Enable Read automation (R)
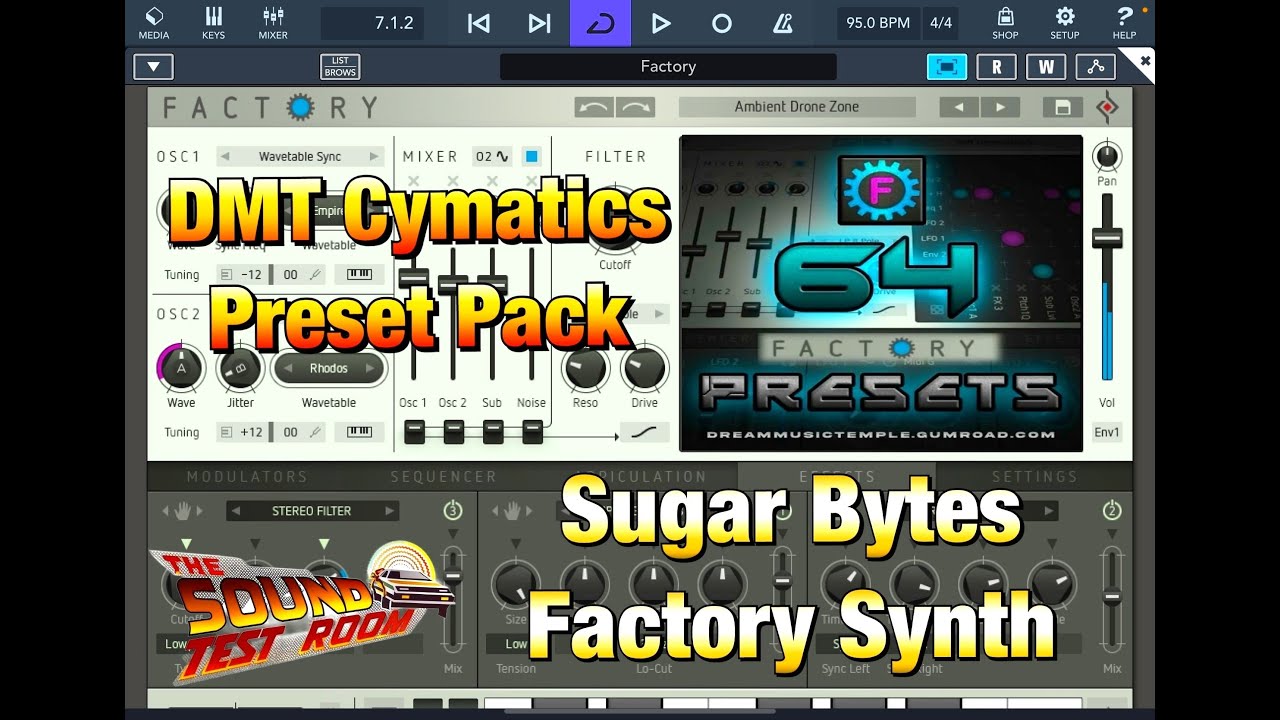The image size is (1280, 720). coord(996,67)
